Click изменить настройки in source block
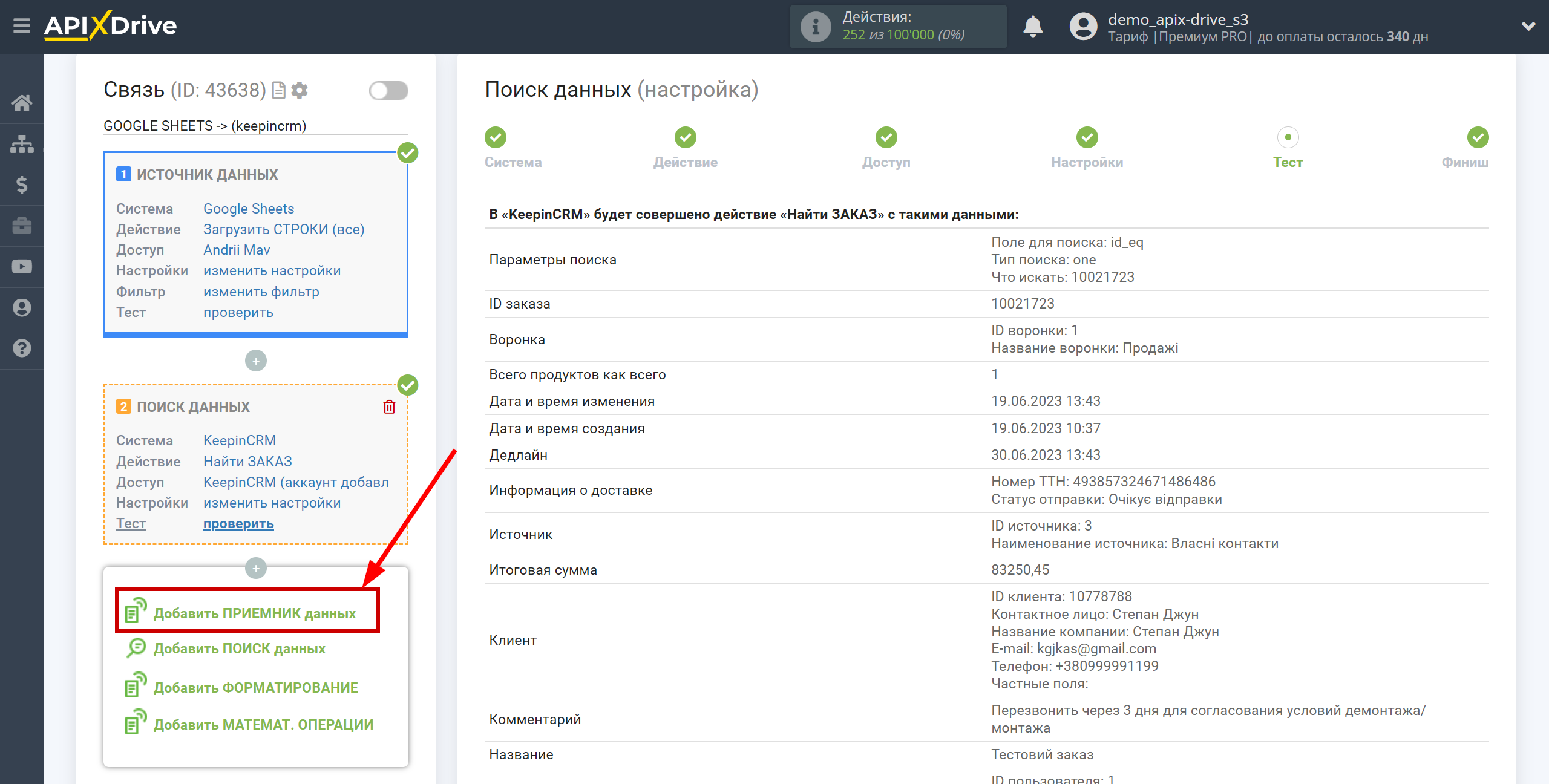1549x784 pixels. 272,270
